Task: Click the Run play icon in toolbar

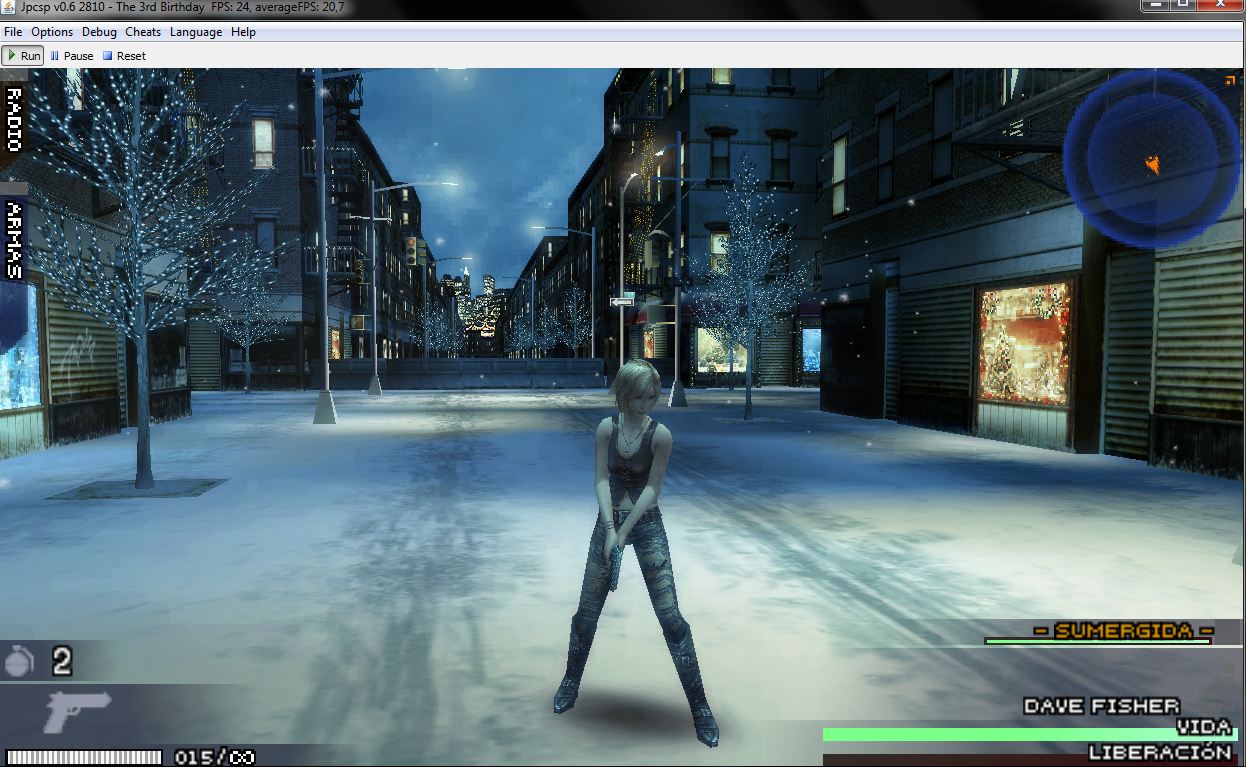Action: [x=12, y=56]
